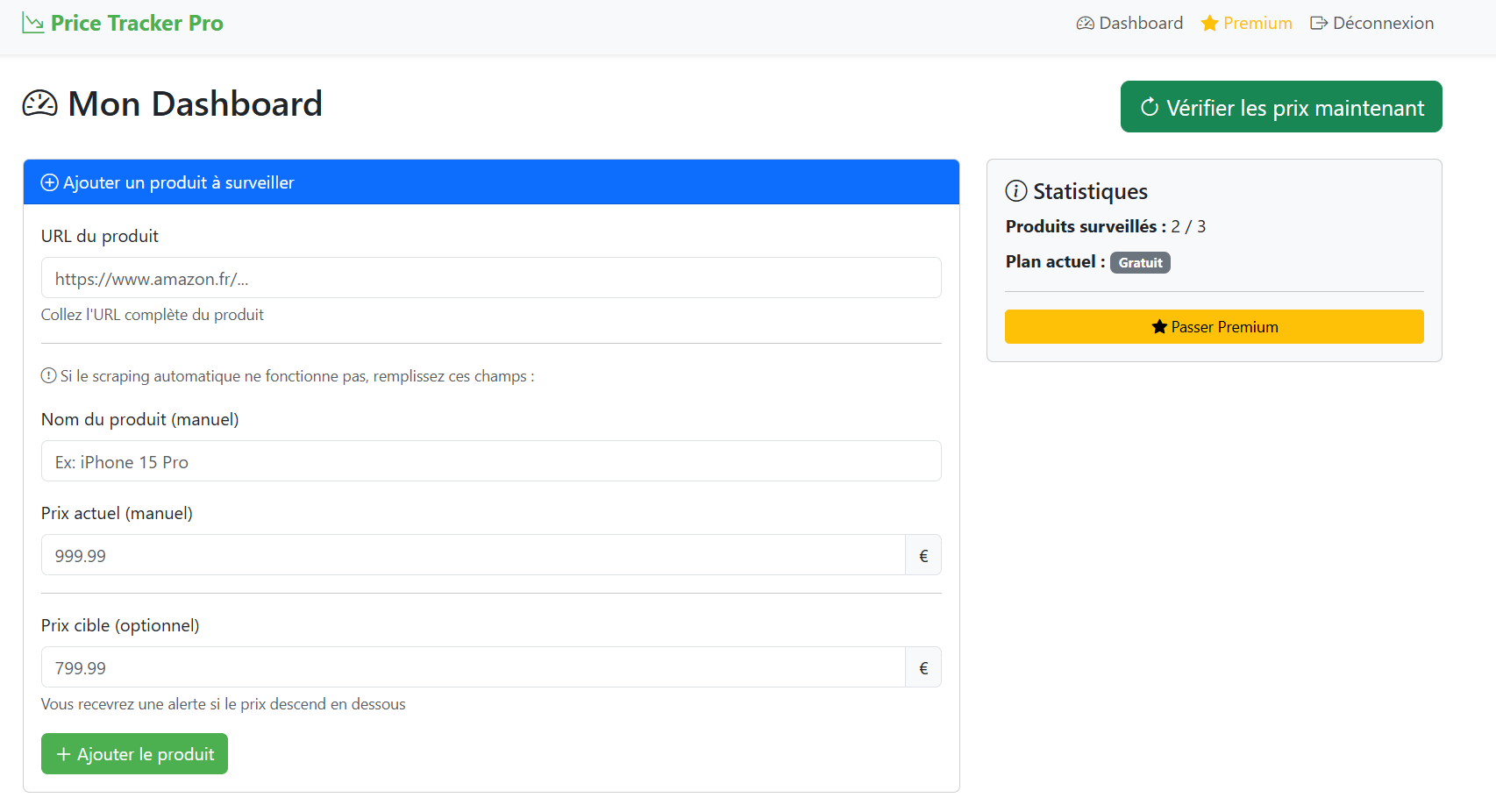Select the gauge icon beside Dashboard
Screen dimensions: 1496x812
[1084, 23]
